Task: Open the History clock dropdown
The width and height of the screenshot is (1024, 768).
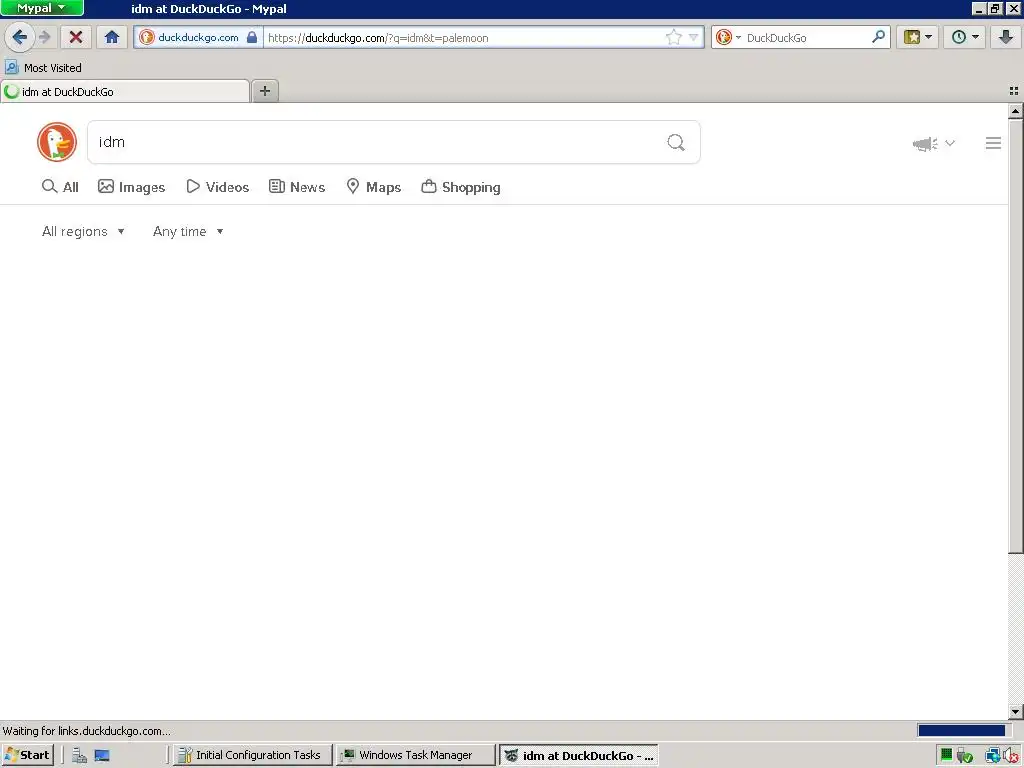Action: pos(965,37)
